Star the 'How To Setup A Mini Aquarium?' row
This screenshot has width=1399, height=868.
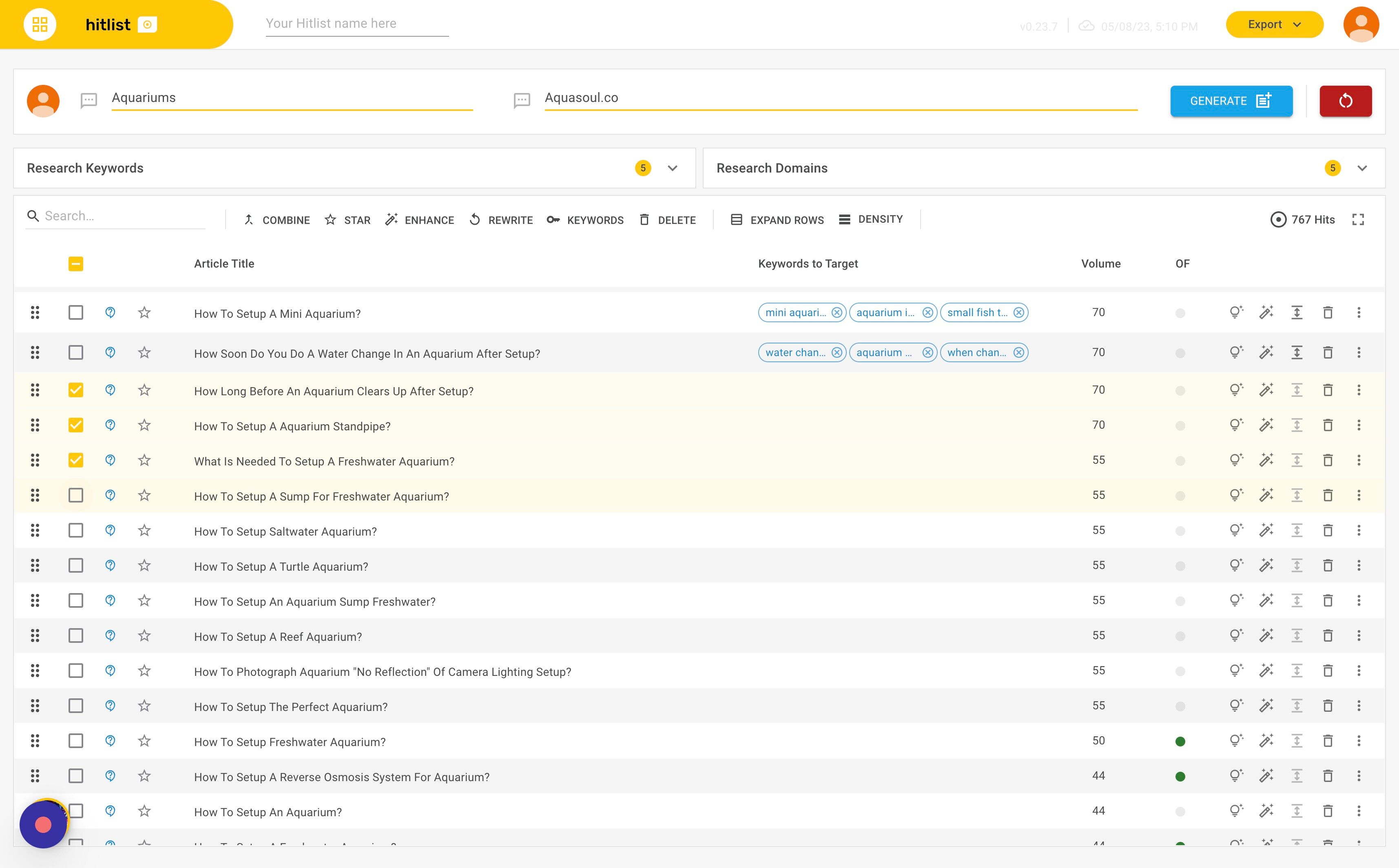click(144, 312)
